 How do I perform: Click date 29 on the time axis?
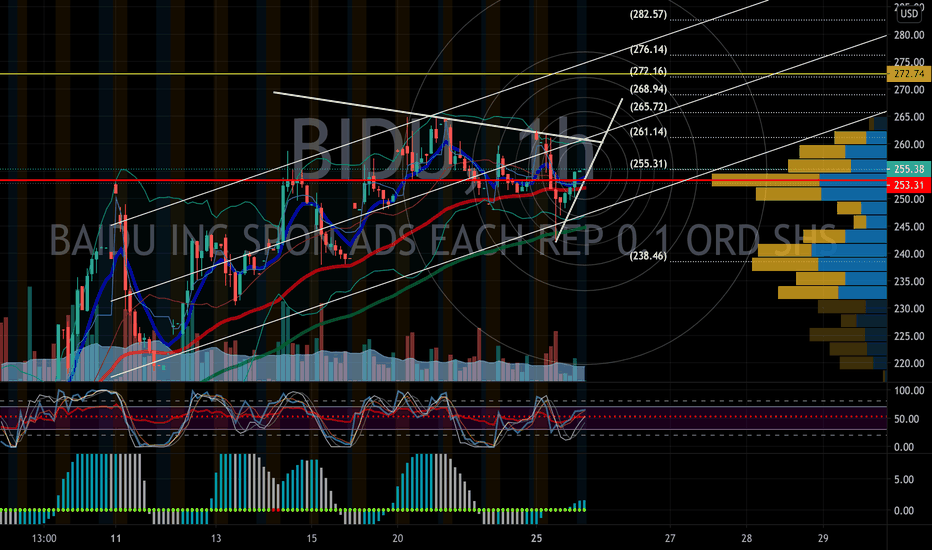pos(823,539)
